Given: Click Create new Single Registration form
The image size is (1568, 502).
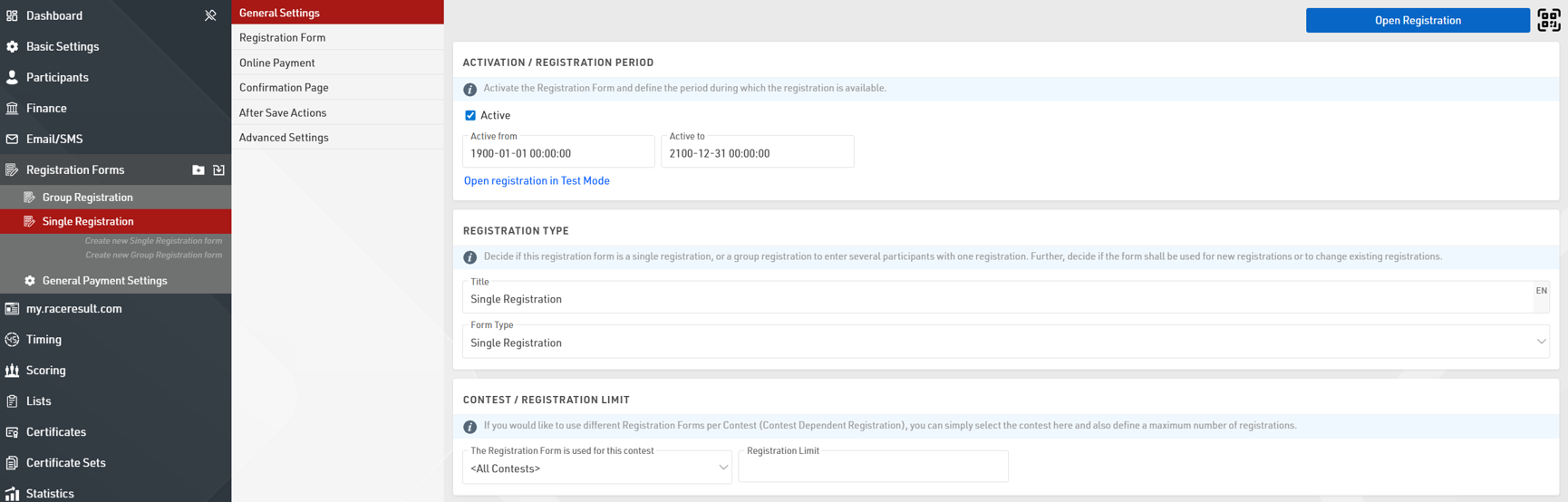Looking at the screenshot, I should (x=153, y=241).
